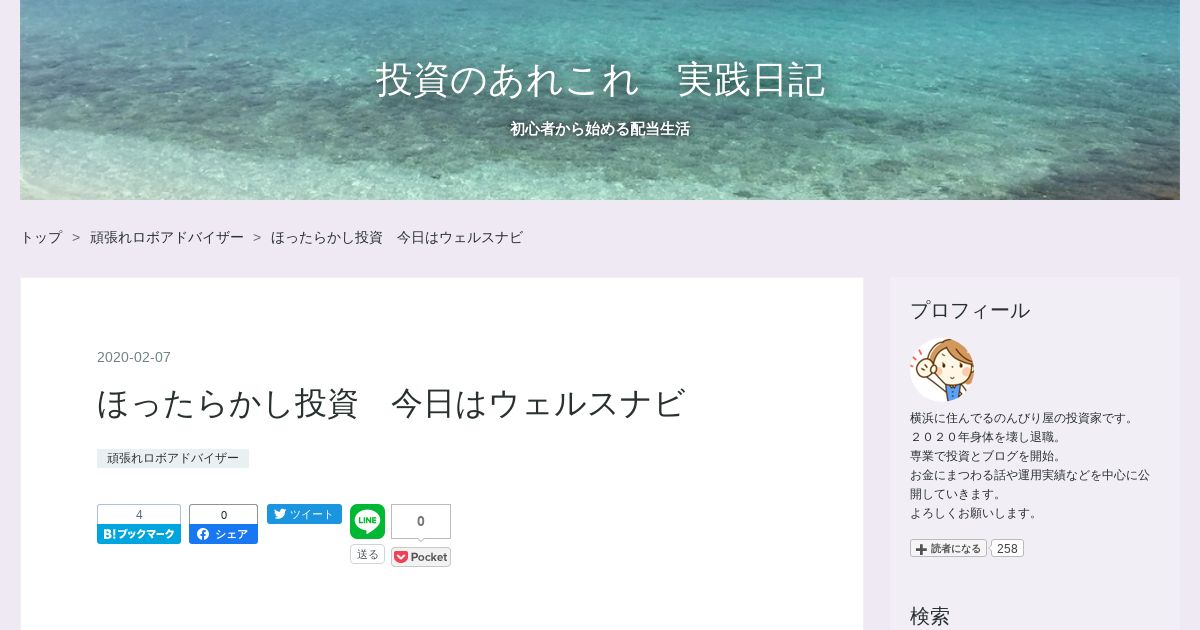Click the 読者になる subscribe button
Screen dimensions: 1200x630
pyautogui.click(x=948, y=548)
